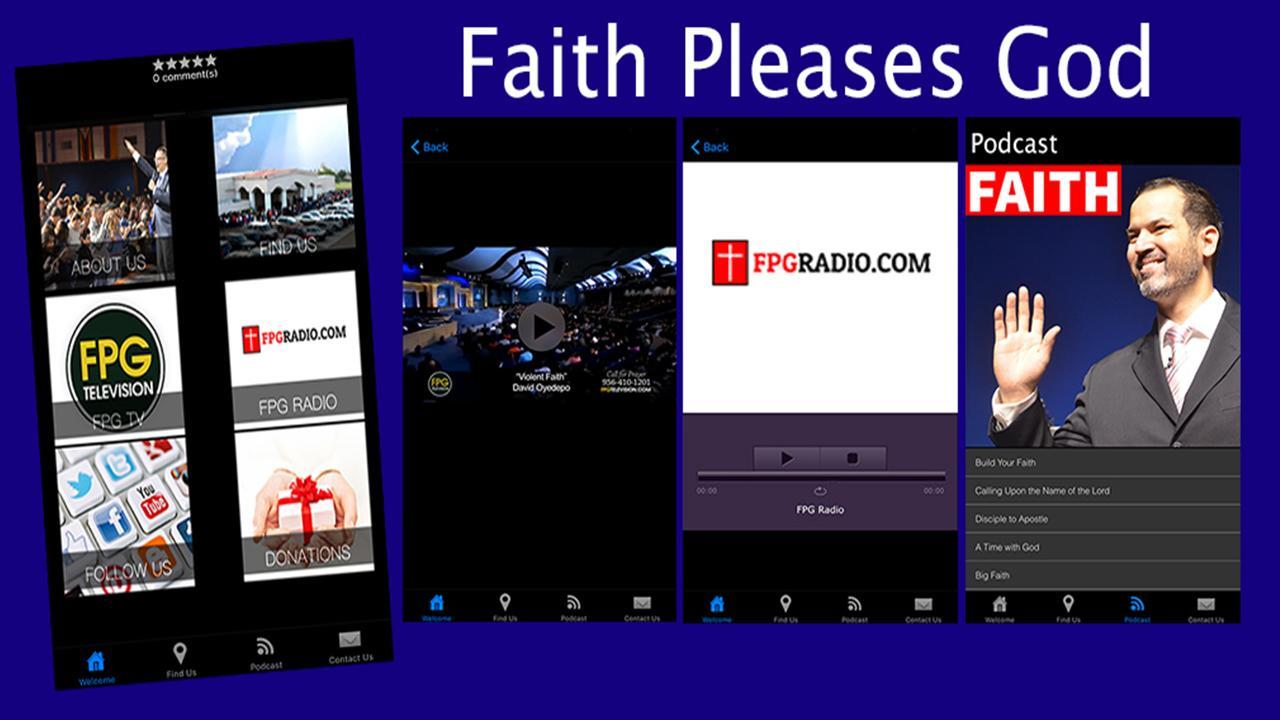Viewport: 1280px width, 720px height.
Task: Click the FPGRADIO.COM logo on radio screen
Action: [x=821, y=263]
